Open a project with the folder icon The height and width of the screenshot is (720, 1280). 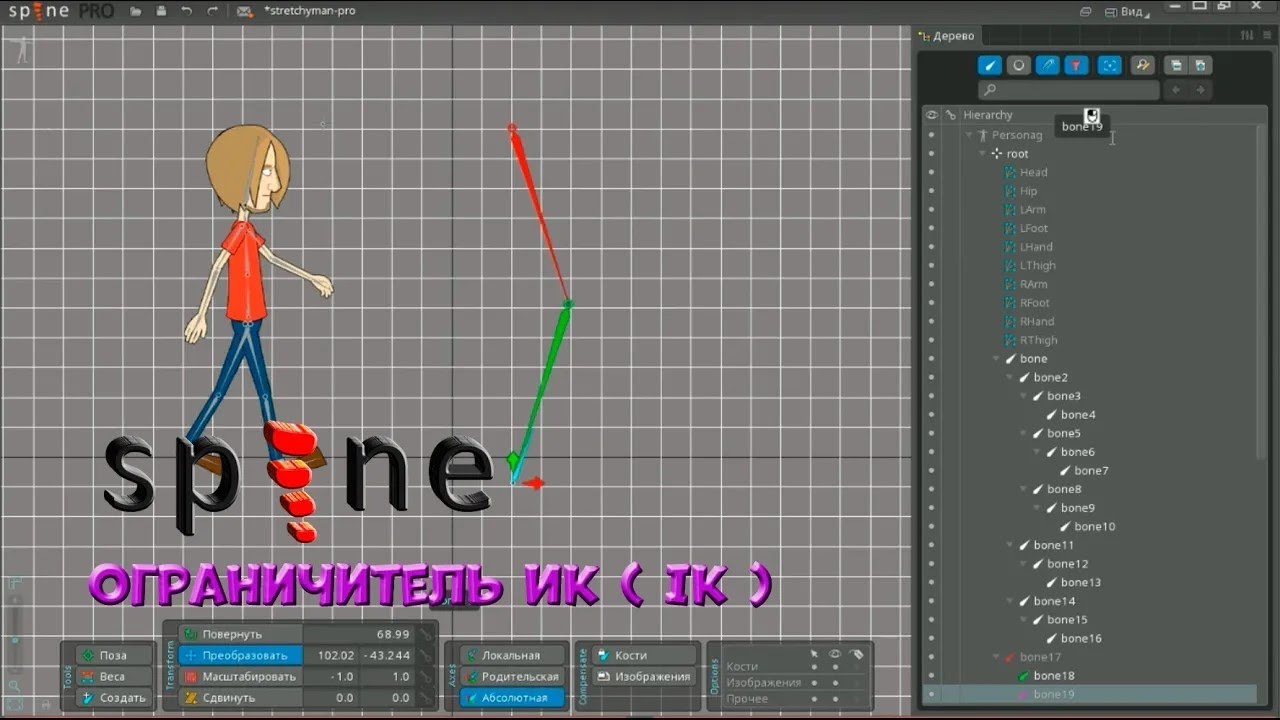coord(135,11)
